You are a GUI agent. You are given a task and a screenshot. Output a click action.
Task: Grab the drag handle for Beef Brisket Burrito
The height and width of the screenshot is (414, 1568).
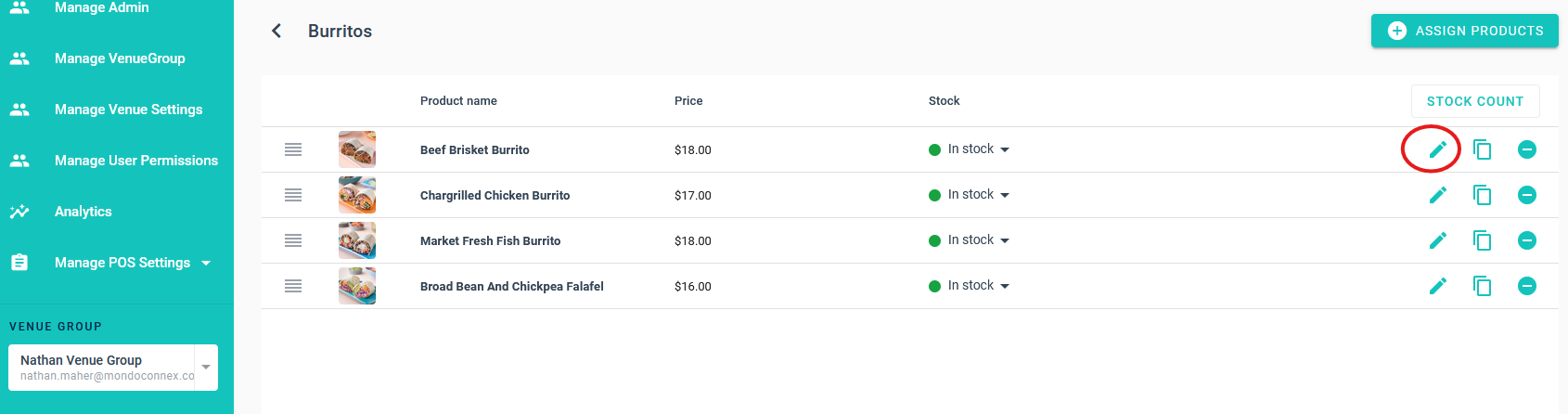pyautogui.click(x=293, y=149)
